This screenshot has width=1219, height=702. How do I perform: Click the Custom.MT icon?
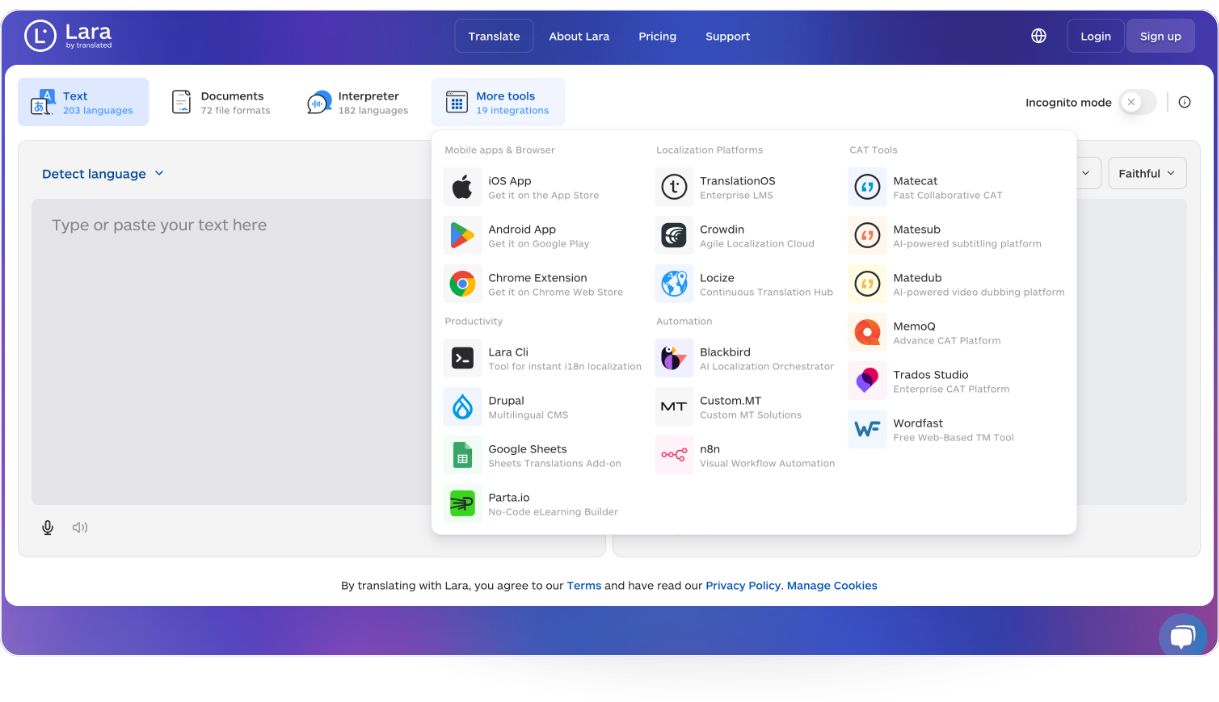click(674, 407)
